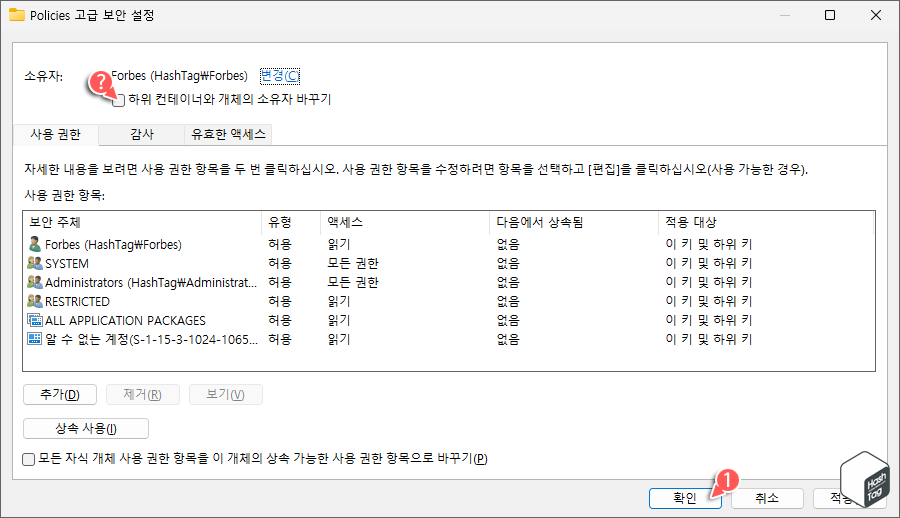Click 읽기 access in Forbes row

pyautogui.click(x=339, y=244)
